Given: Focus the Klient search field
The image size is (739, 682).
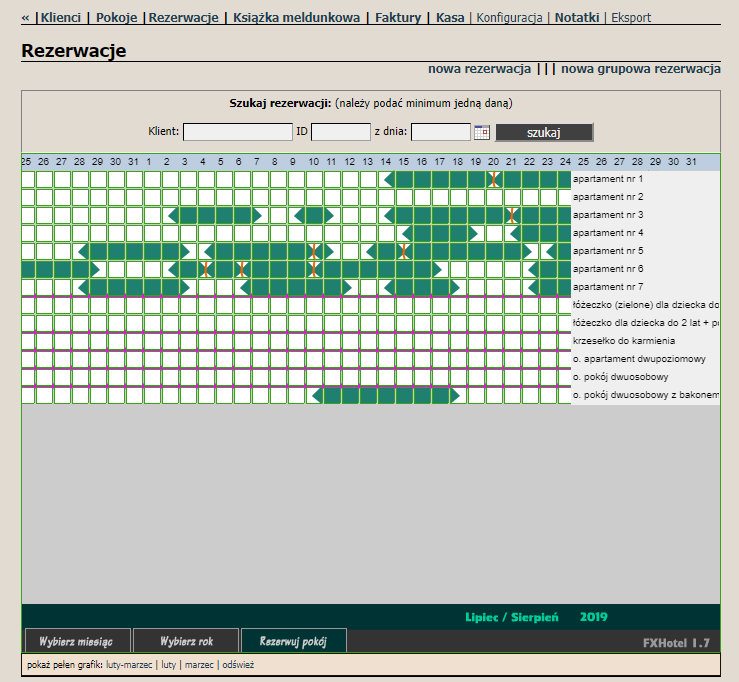Looking at the screenshot, I should coord(237,132).
